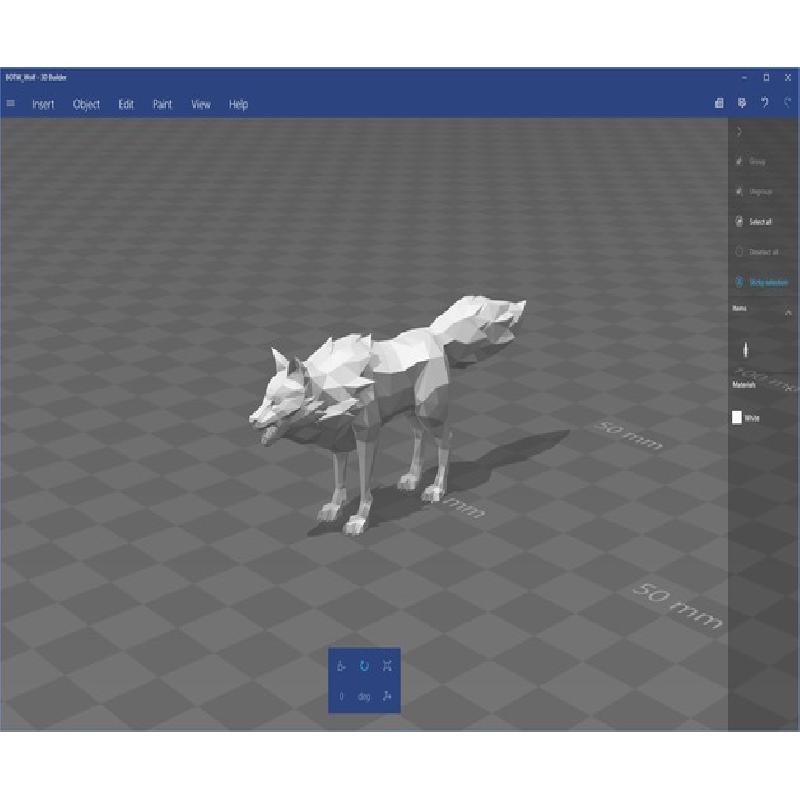Open the hamburger navigation menu
The image size is (800, 800).
point(11,104)
